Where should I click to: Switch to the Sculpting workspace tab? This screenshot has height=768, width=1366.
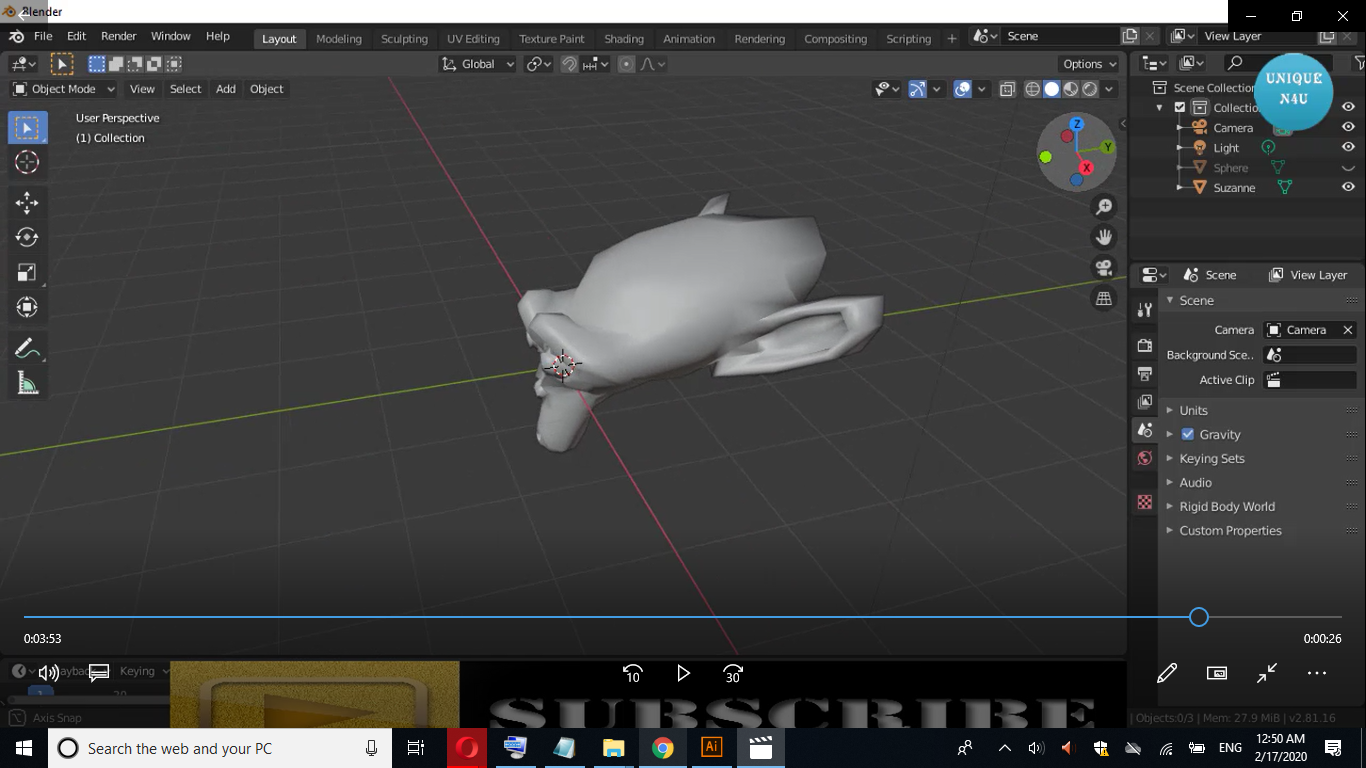pos(404,38)
